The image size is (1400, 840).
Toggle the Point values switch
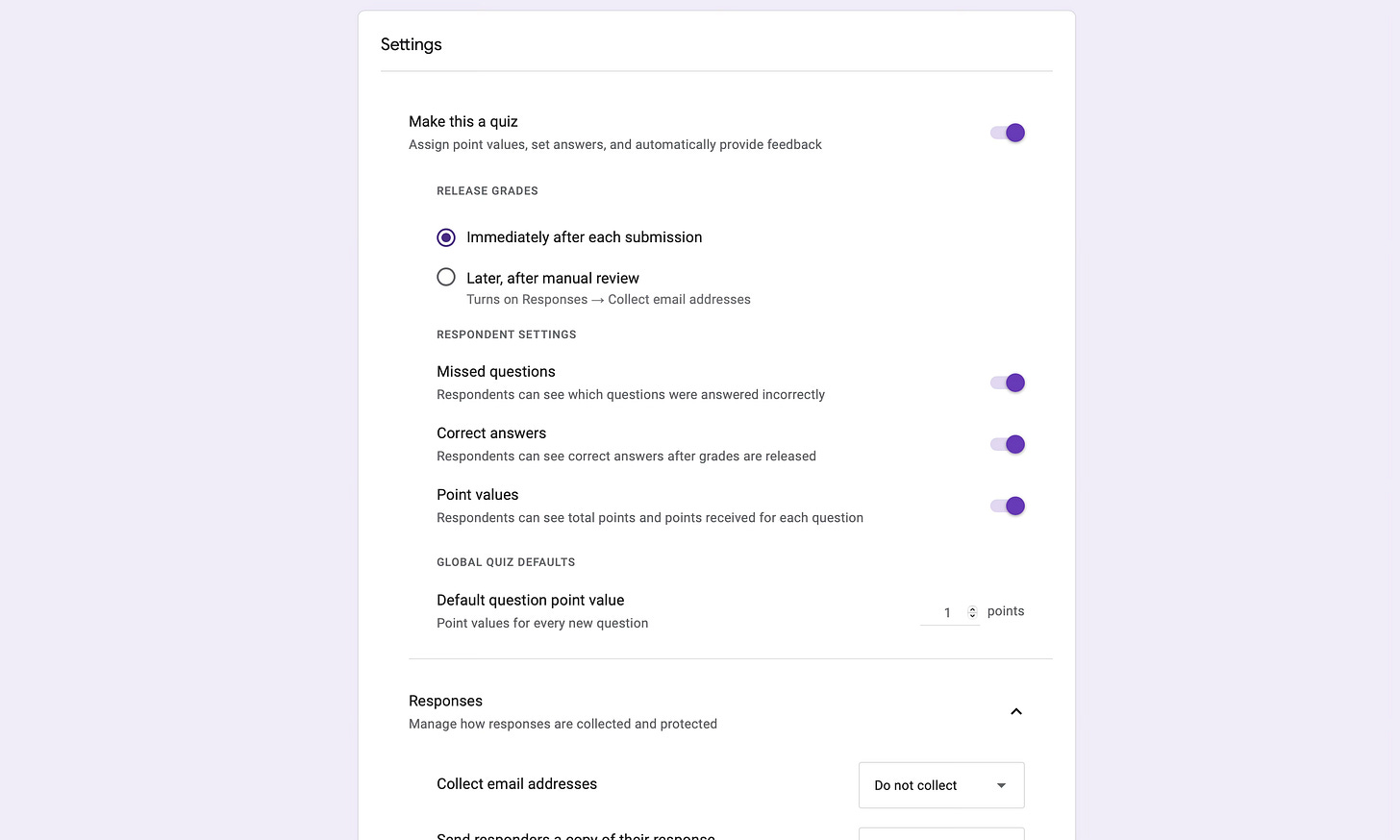[1008, 506]
